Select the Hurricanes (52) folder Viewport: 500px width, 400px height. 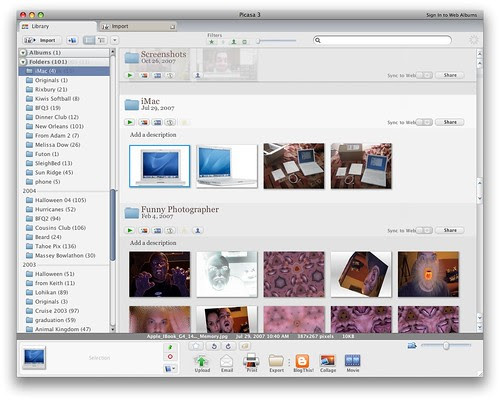(64, 209)
